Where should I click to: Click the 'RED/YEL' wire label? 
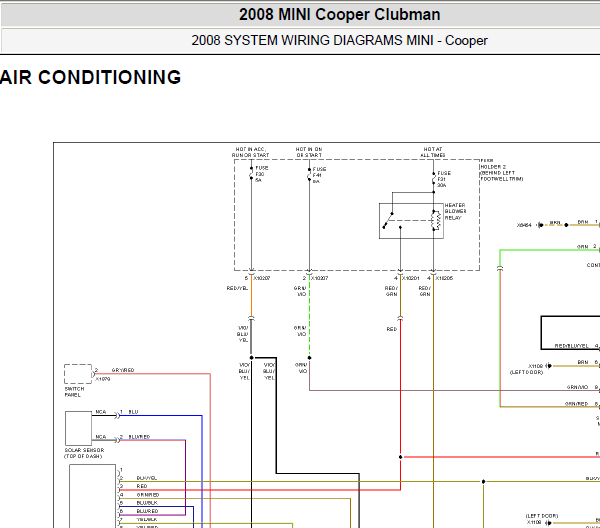(237, 288)
